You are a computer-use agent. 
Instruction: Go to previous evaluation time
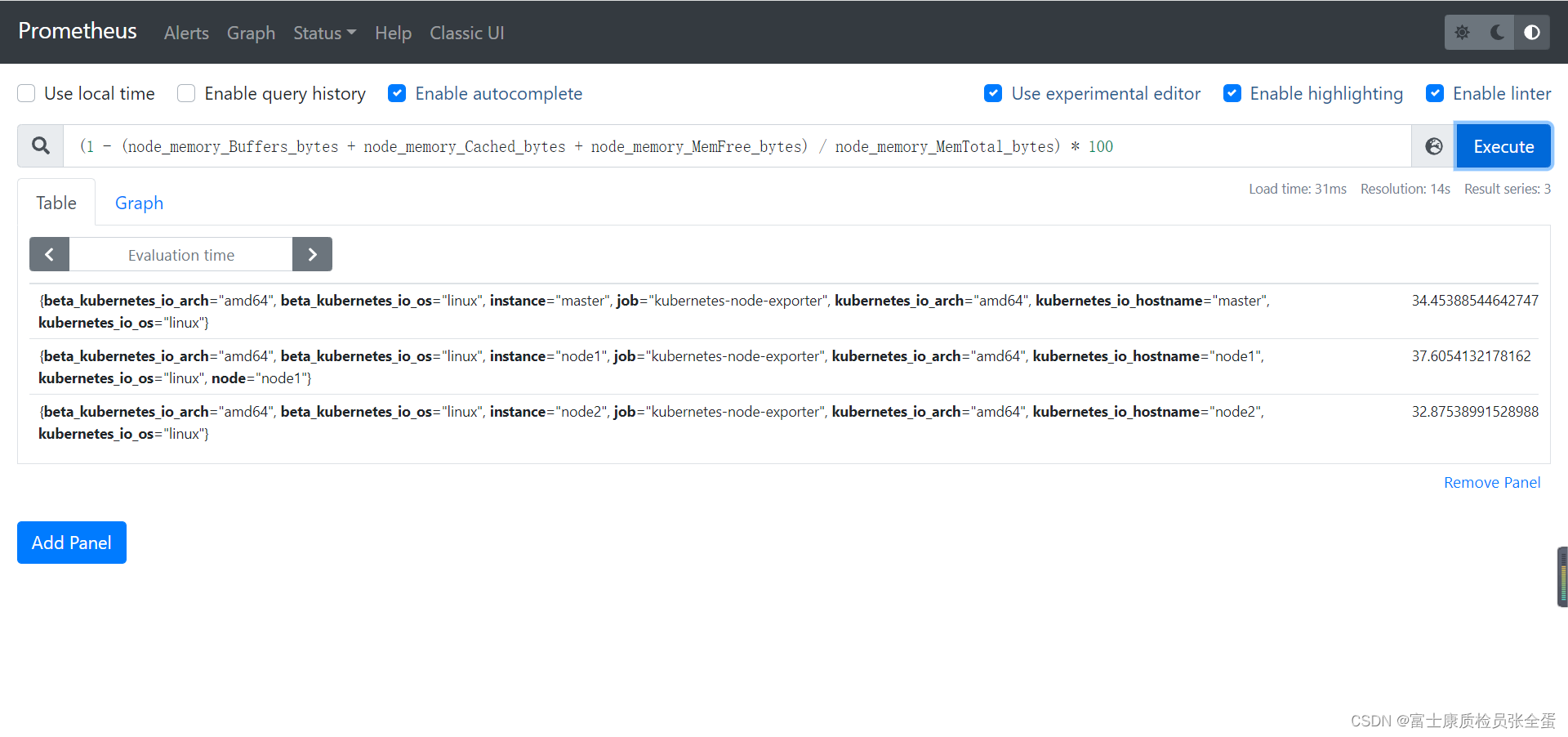click(50, 254)
